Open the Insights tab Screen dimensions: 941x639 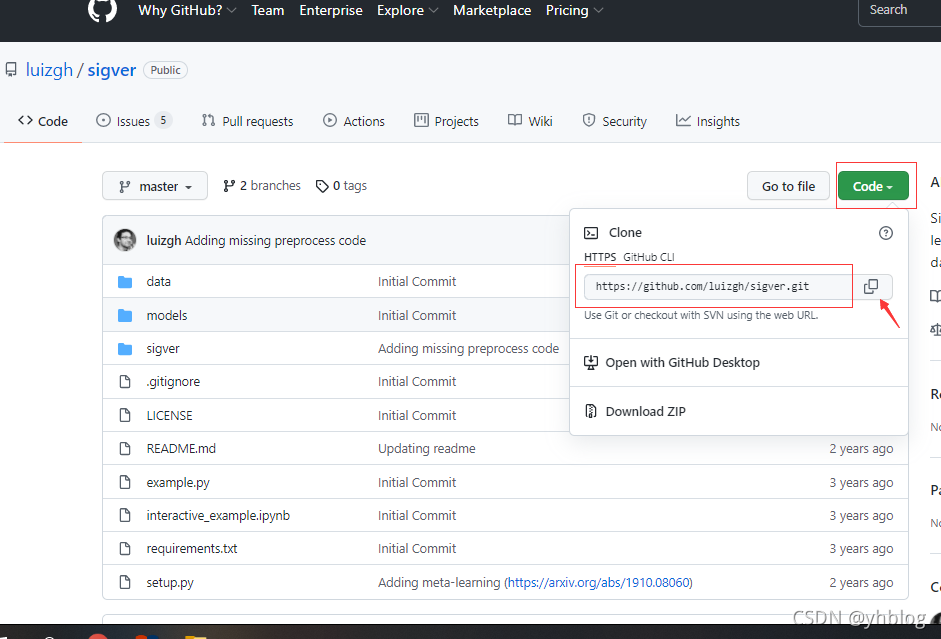point(708,121)
